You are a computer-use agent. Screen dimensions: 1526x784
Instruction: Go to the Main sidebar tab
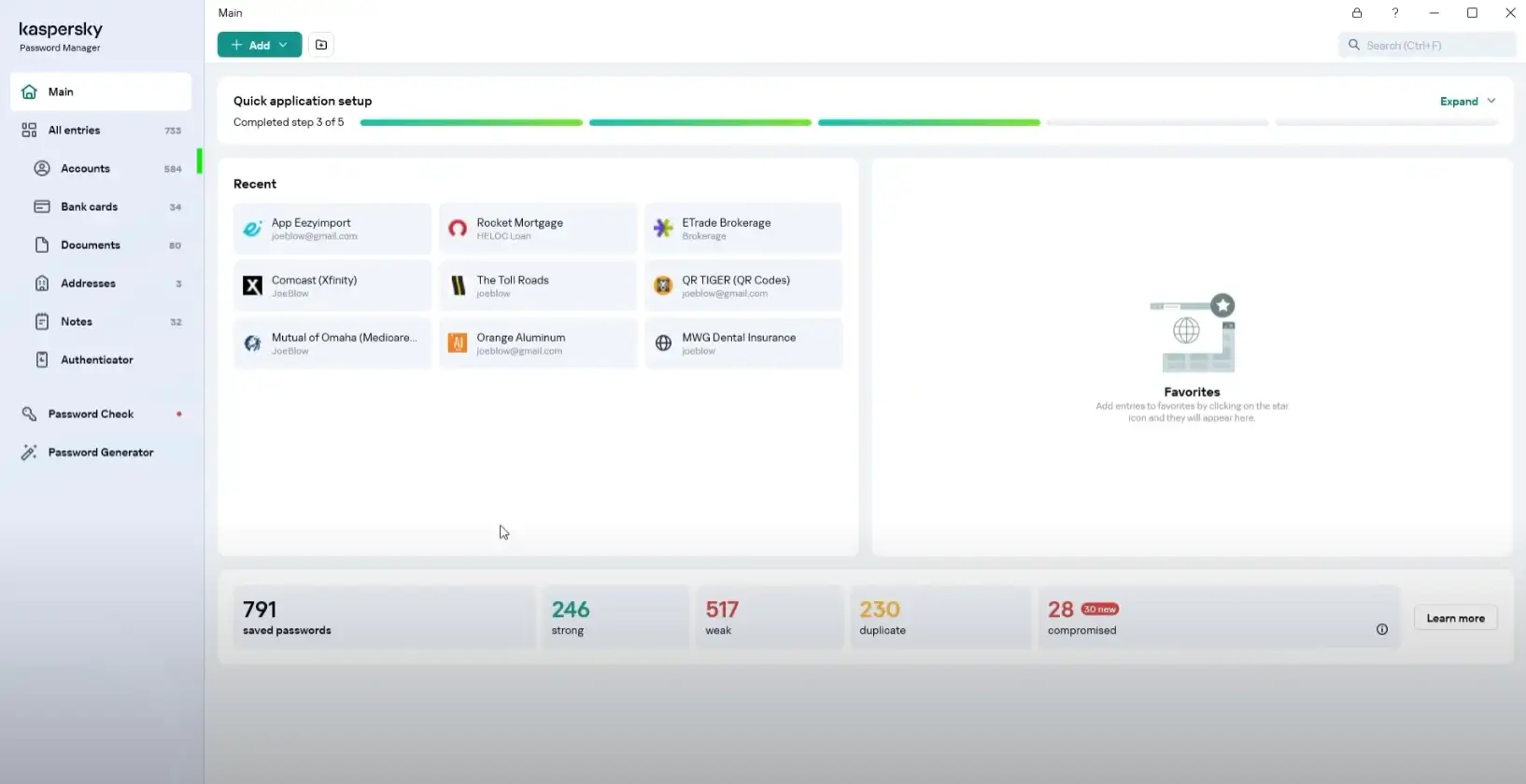coord(100,92)
